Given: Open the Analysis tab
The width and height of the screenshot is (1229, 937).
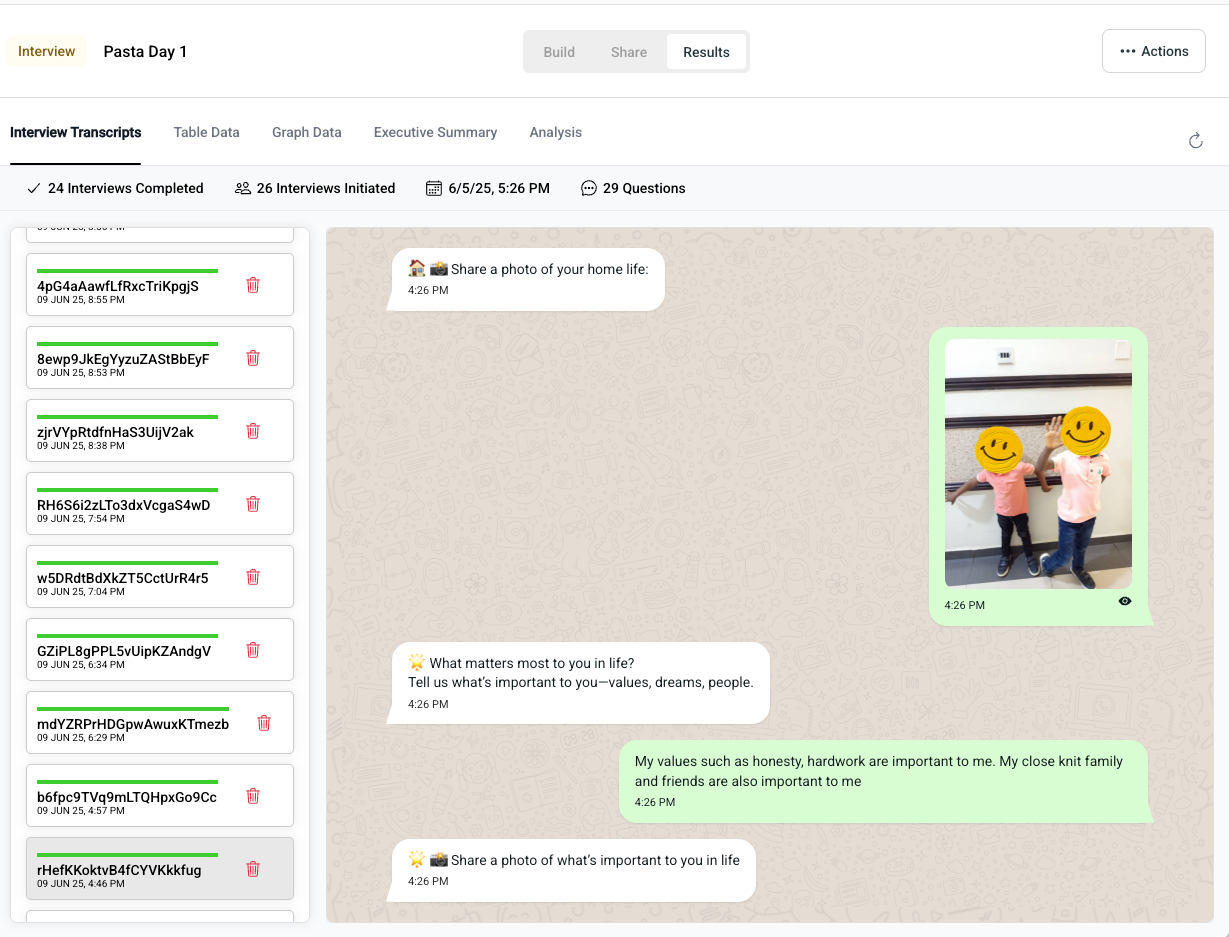Looking at the screenshot, I should click(x=556, y=132).
